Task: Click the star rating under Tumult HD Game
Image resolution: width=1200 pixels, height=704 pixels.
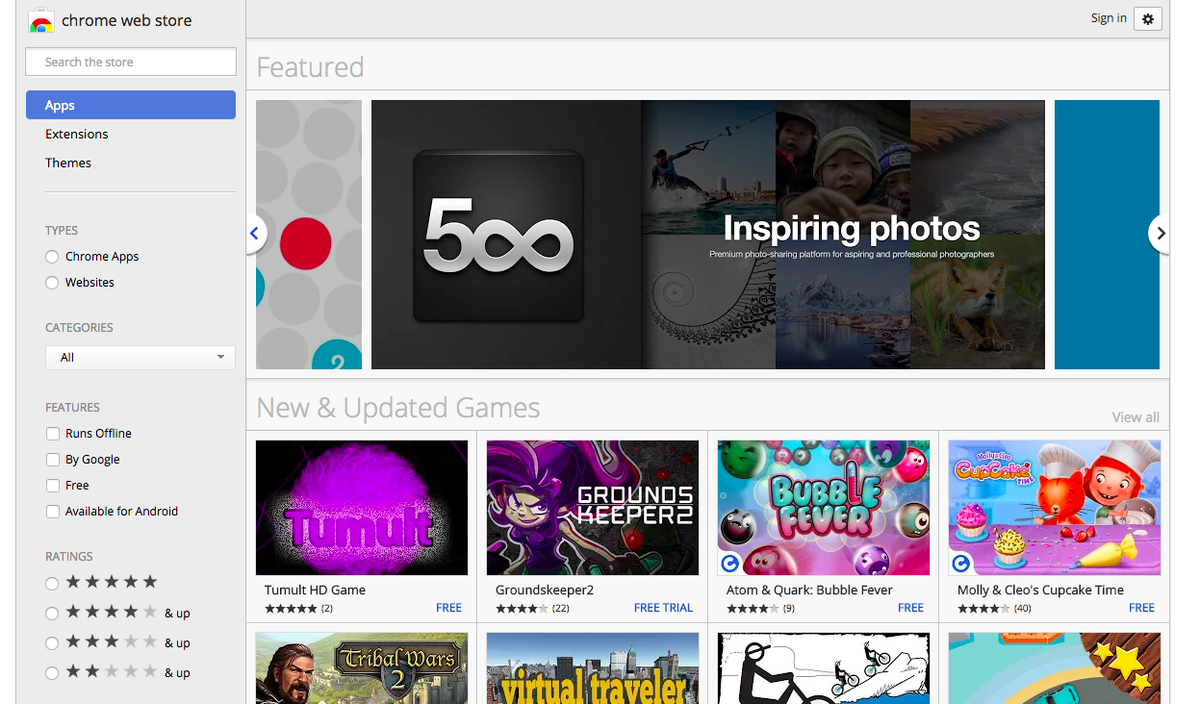Action: [x=291, y=608]
